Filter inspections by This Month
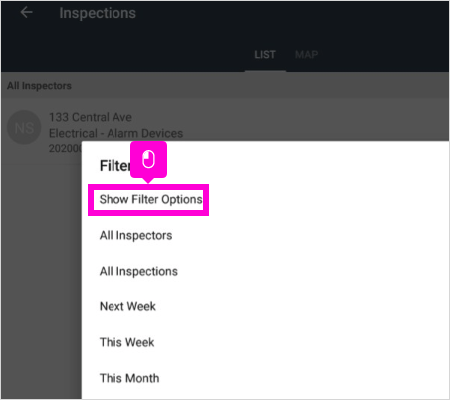450x400 pixels. (x=129, y=378)
